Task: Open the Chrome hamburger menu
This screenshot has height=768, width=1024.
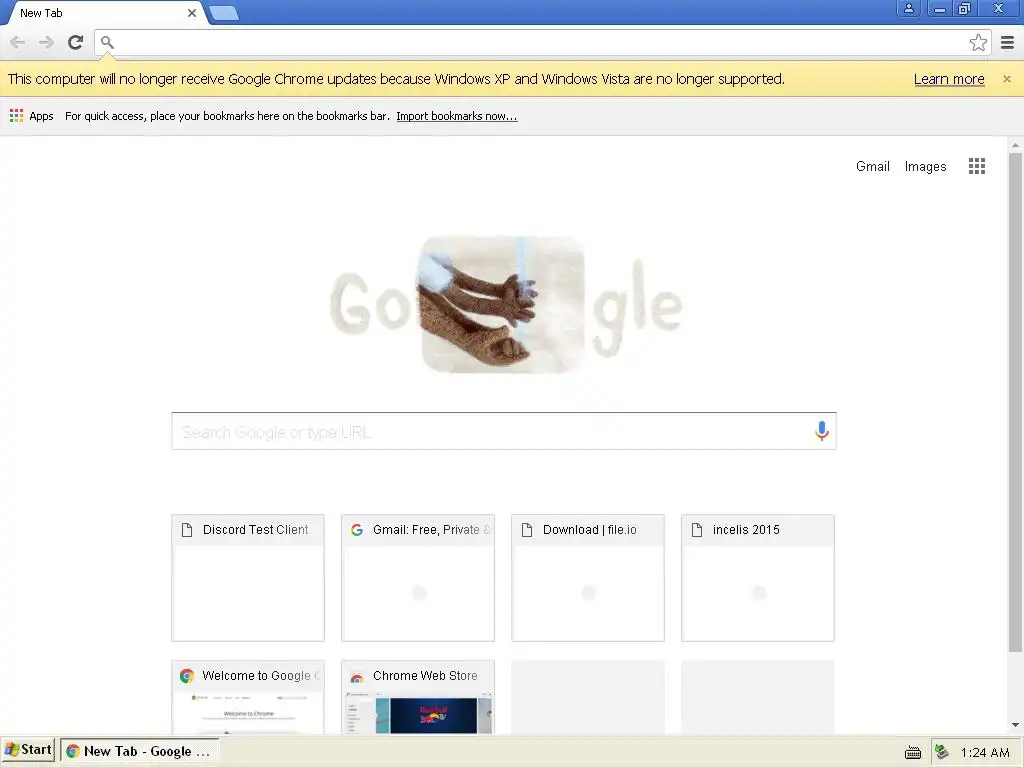Action: tap(1008, 42)
